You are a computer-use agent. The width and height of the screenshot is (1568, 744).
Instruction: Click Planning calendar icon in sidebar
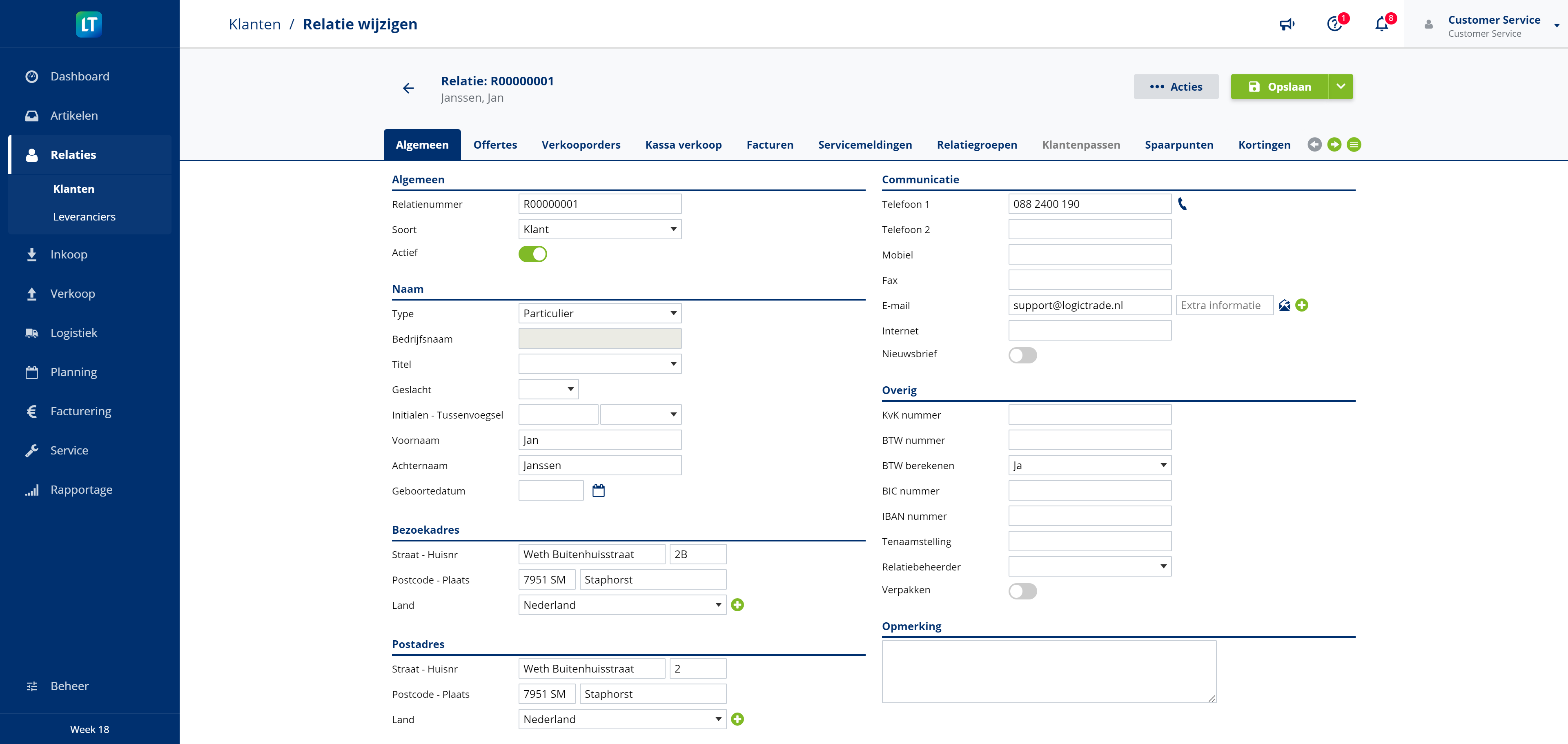[x=32, y=372]
